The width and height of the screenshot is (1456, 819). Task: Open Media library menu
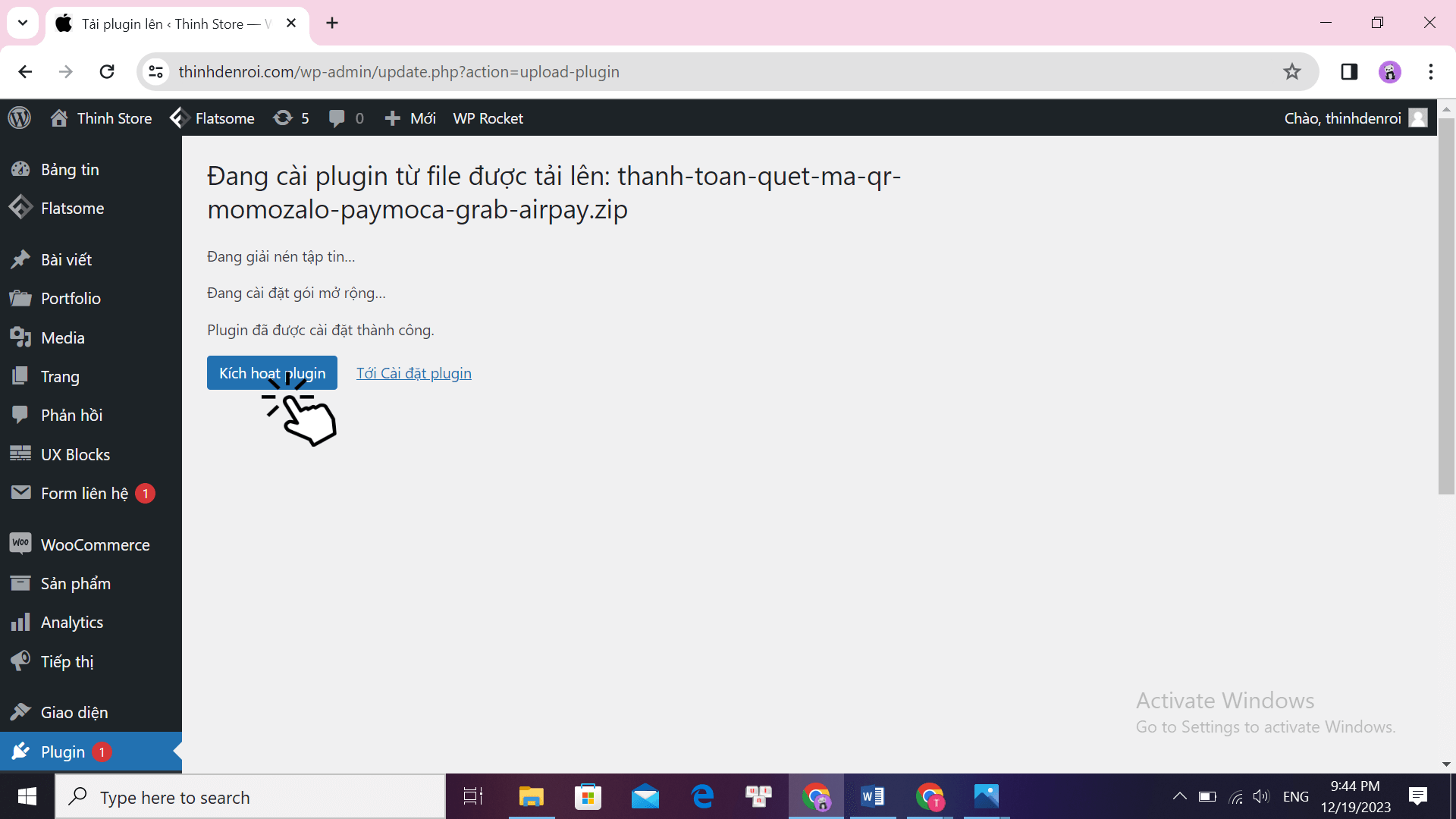coord(91,337)
